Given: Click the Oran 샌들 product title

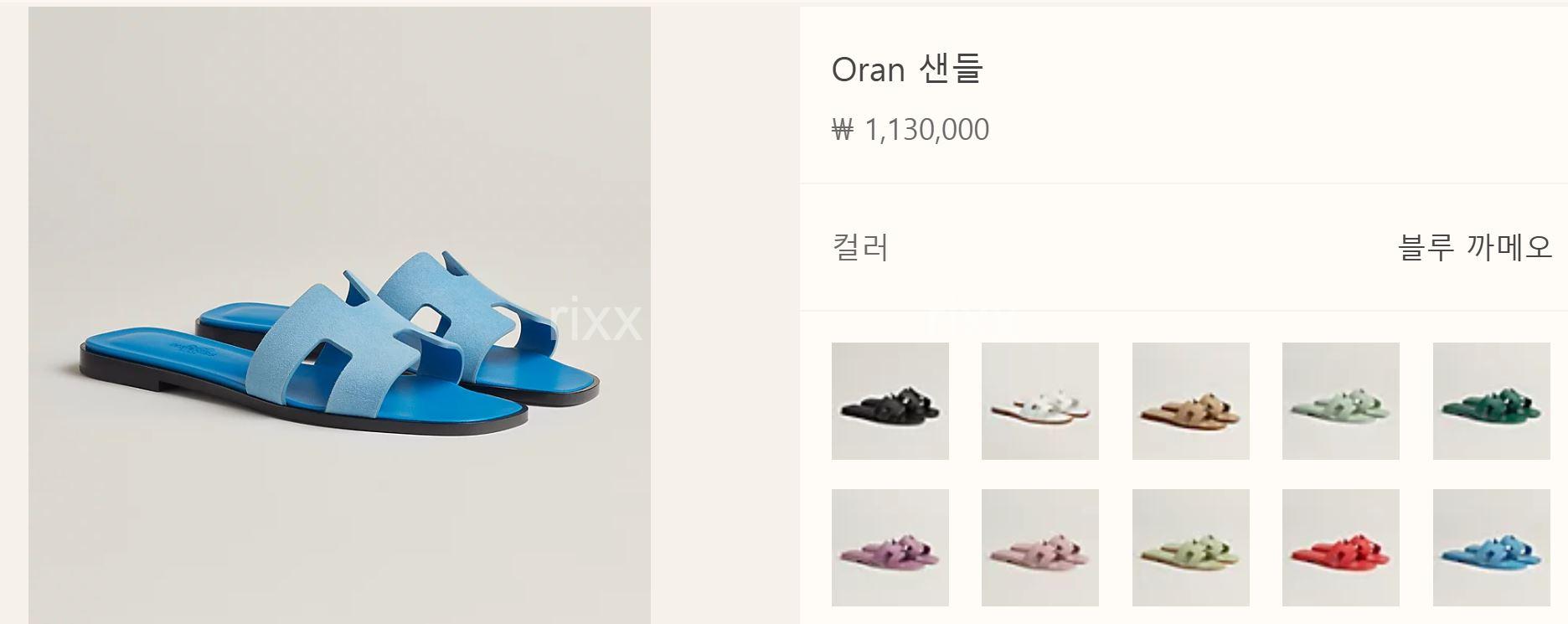Looking at the screenshot, I should point(906,69).
